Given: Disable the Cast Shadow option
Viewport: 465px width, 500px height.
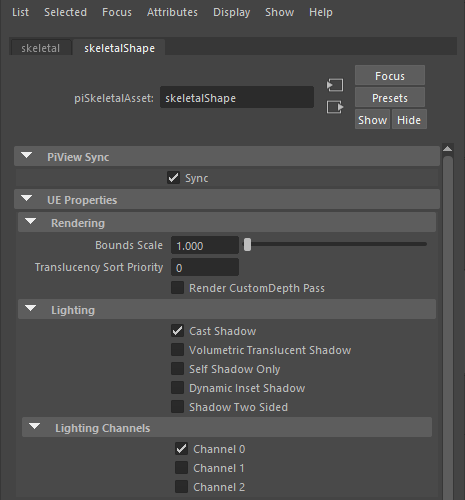Looking at the screenshot, I should tap(177, 331).
